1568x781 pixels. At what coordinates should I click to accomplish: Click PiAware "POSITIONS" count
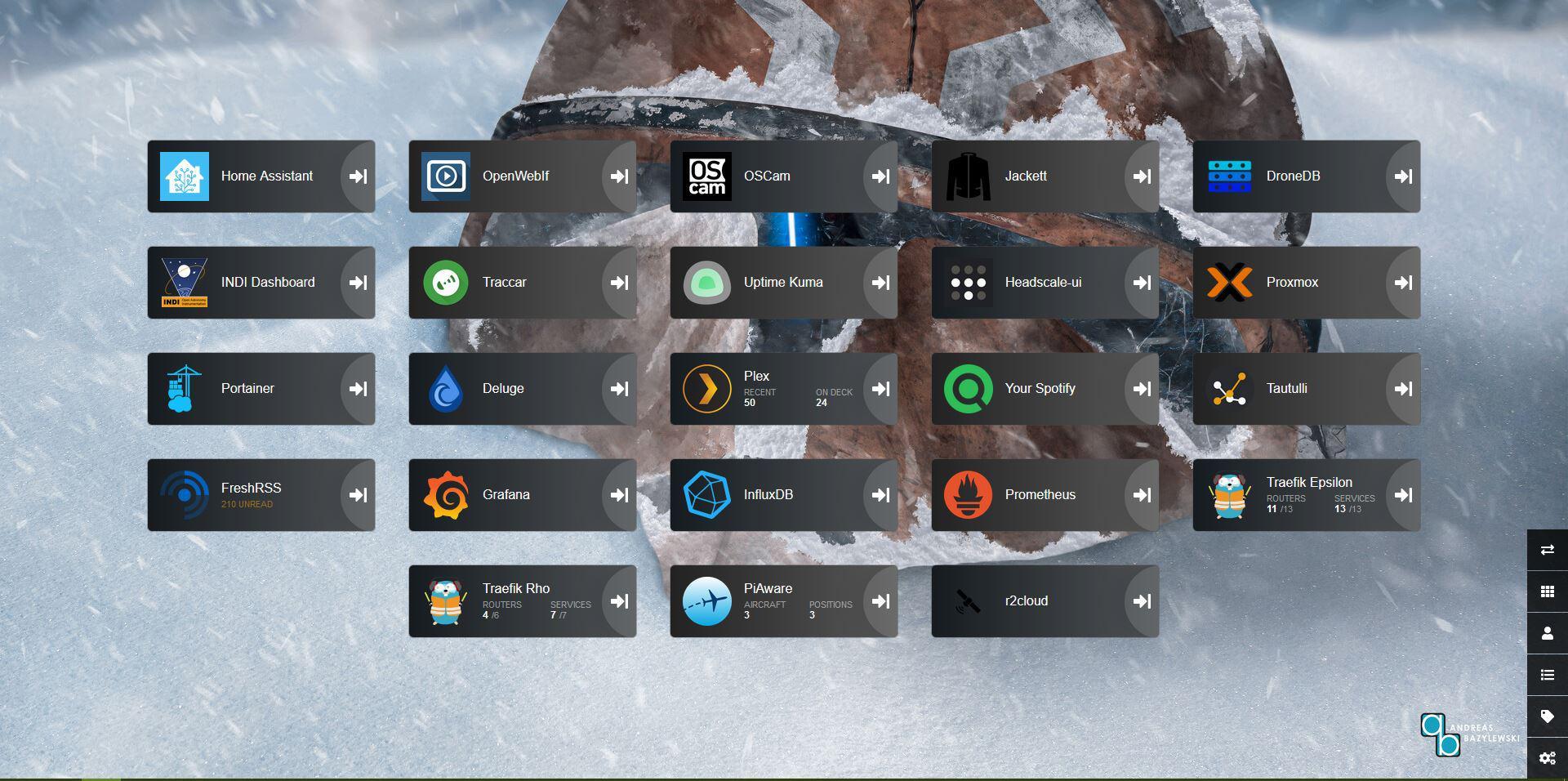[x=831, y=609]
